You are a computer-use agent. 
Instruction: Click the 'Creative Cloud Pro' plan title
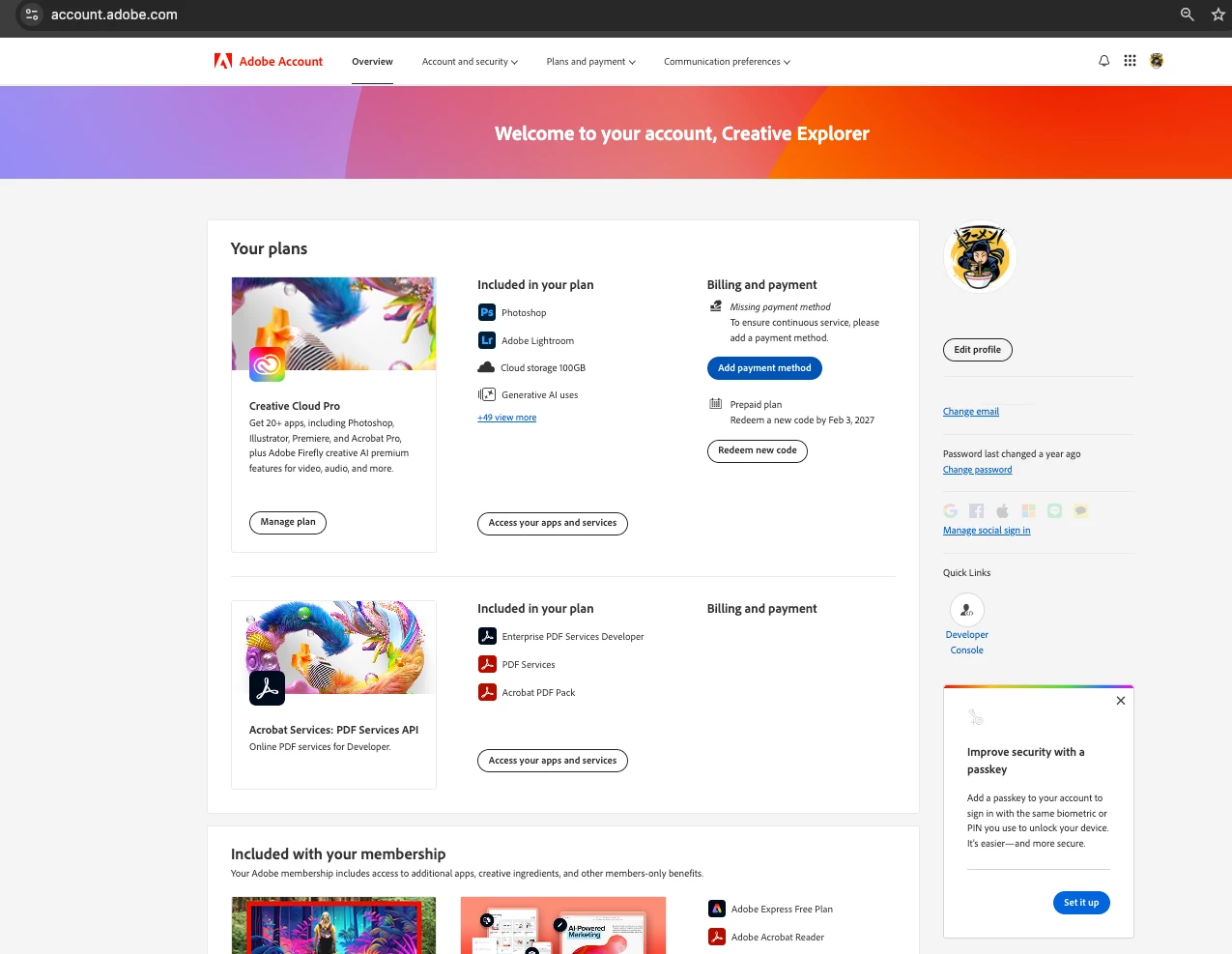(x=295, y=406)
